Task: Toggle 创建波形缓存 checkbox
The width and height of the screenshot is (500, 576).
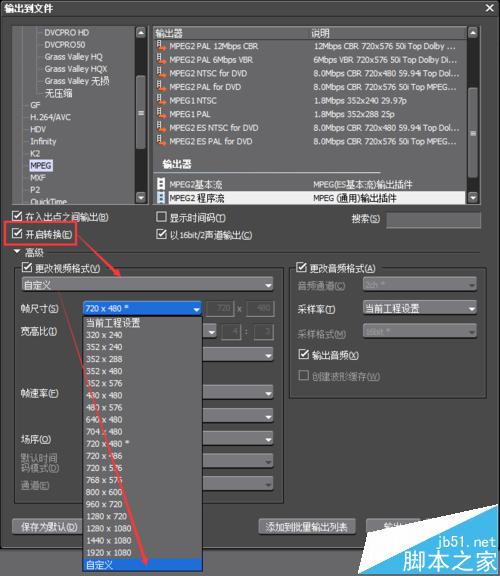Action: point(303,375)
